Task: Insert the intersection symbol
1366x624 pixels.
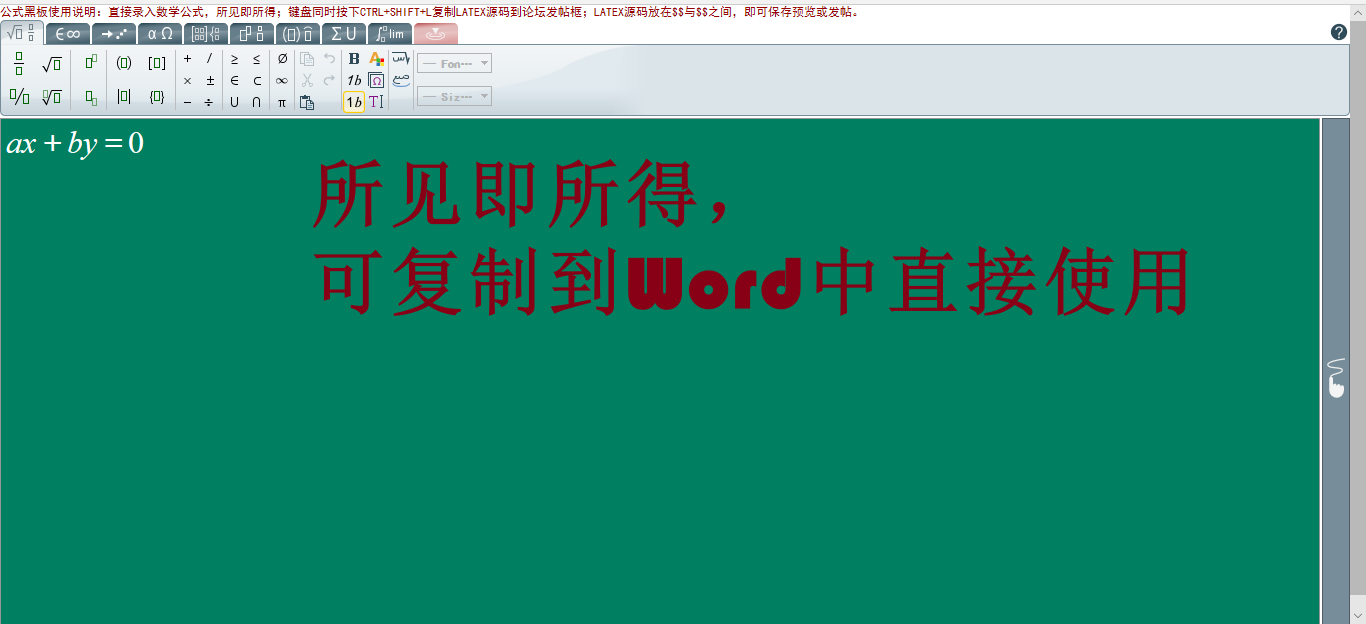Action: pyautogui.click(x=256, y=102)
